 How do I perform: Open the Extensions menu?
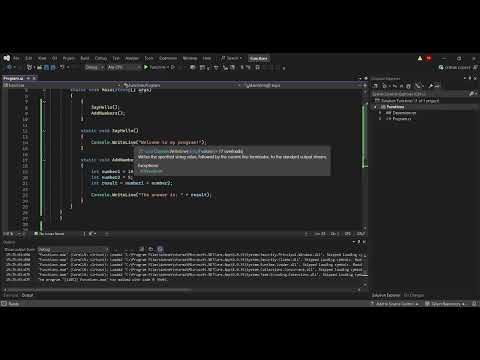168,58
